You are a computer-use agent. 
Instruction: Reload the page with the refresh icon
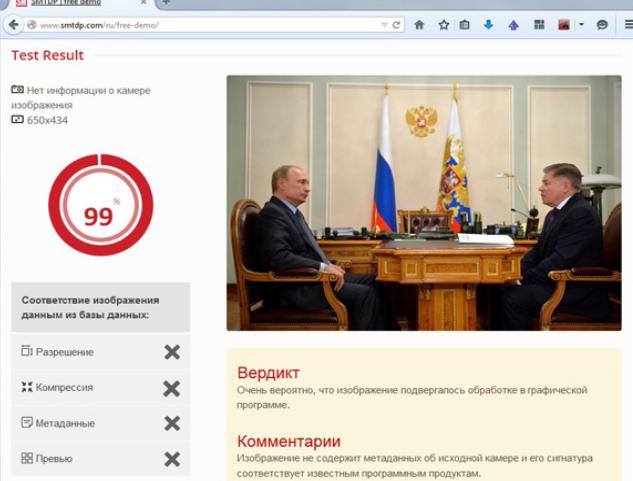click(x=396, y=25)
